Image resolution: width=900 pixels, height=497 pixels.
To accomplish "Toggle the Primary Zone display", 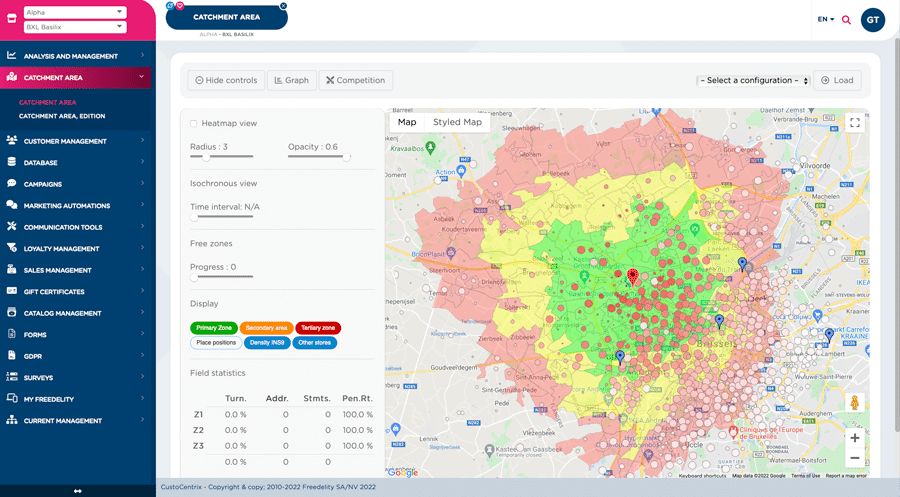I will point(214,328).
